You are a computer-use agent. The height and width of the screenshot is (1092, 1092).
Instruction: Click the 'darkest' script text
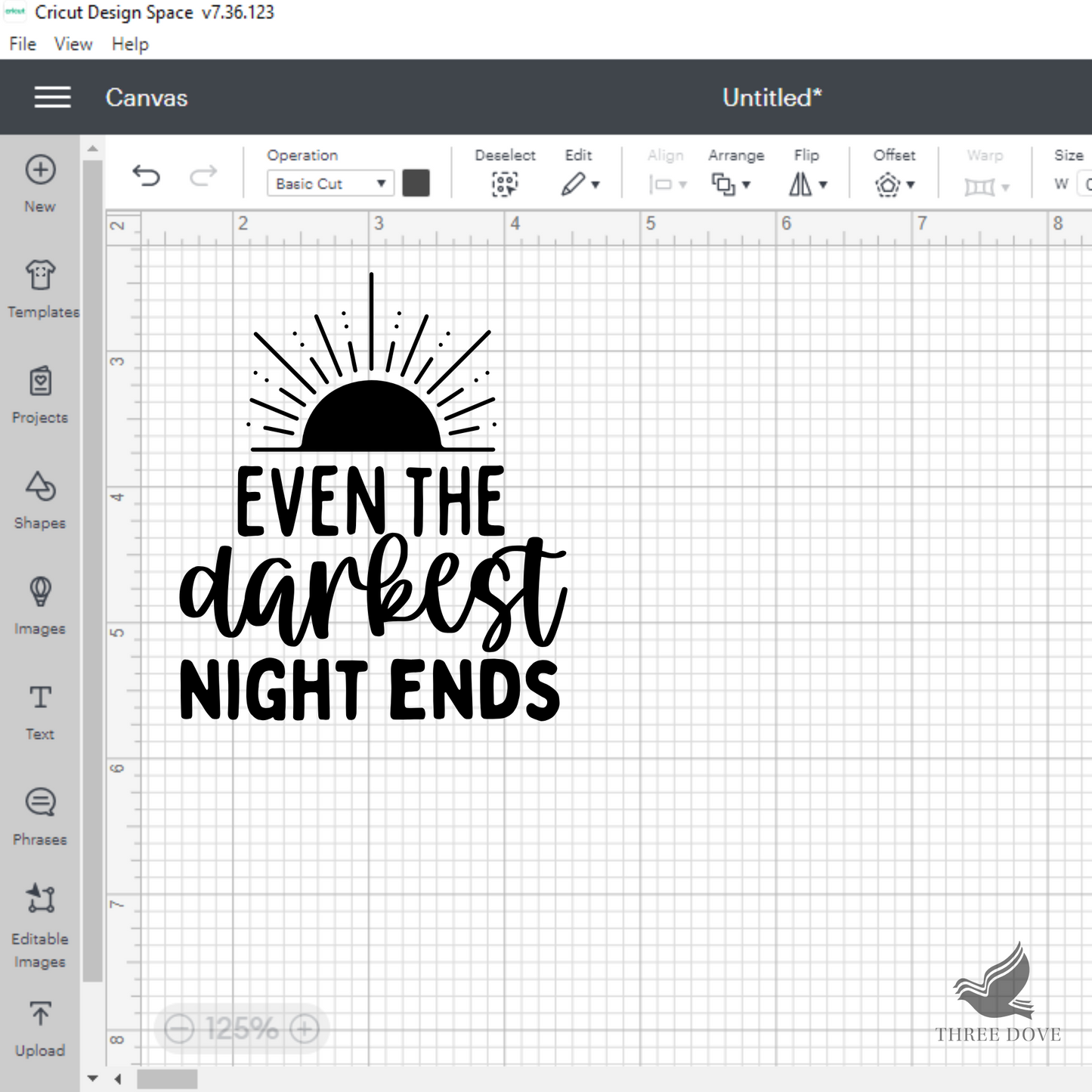click(373, 591)
